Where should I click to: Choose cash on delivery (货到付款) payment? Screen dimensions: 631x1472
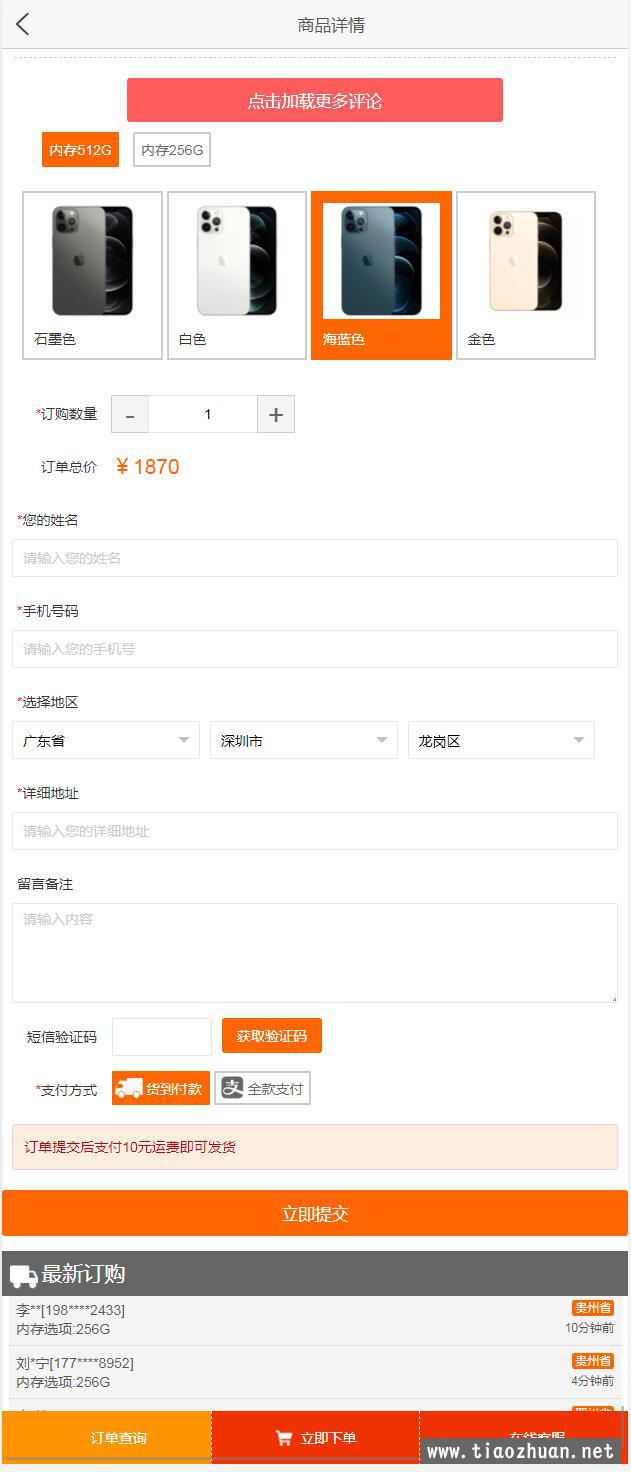tap(161, 1088)
